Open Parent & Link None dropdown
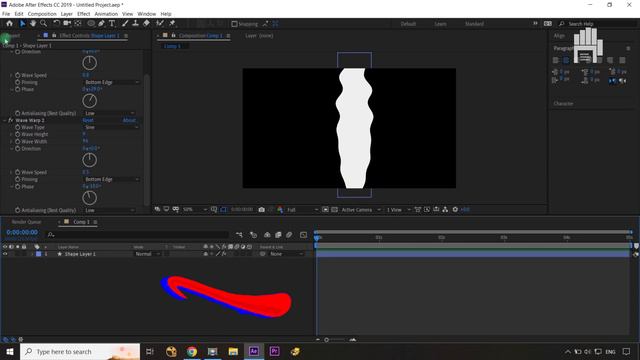 point(287,254)
